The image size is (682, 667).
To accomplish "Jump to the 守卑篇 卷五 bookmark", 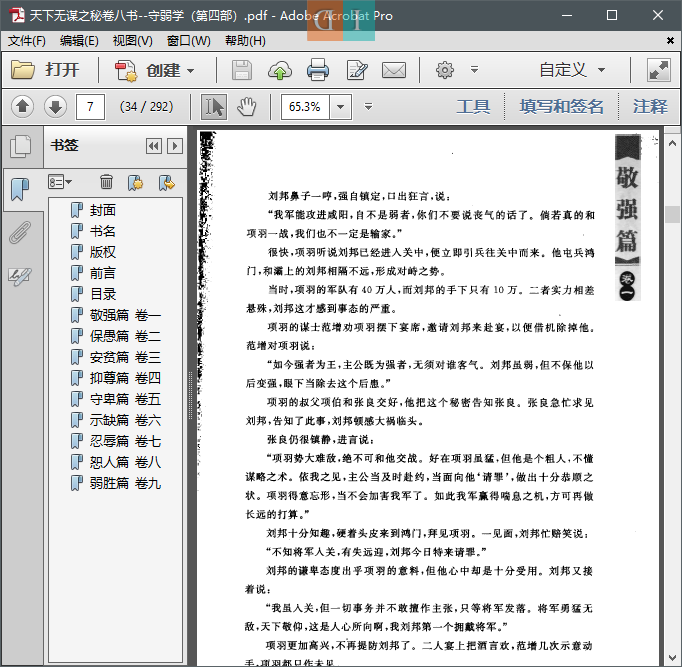I will pyautogui.click(x=125, y=399).
